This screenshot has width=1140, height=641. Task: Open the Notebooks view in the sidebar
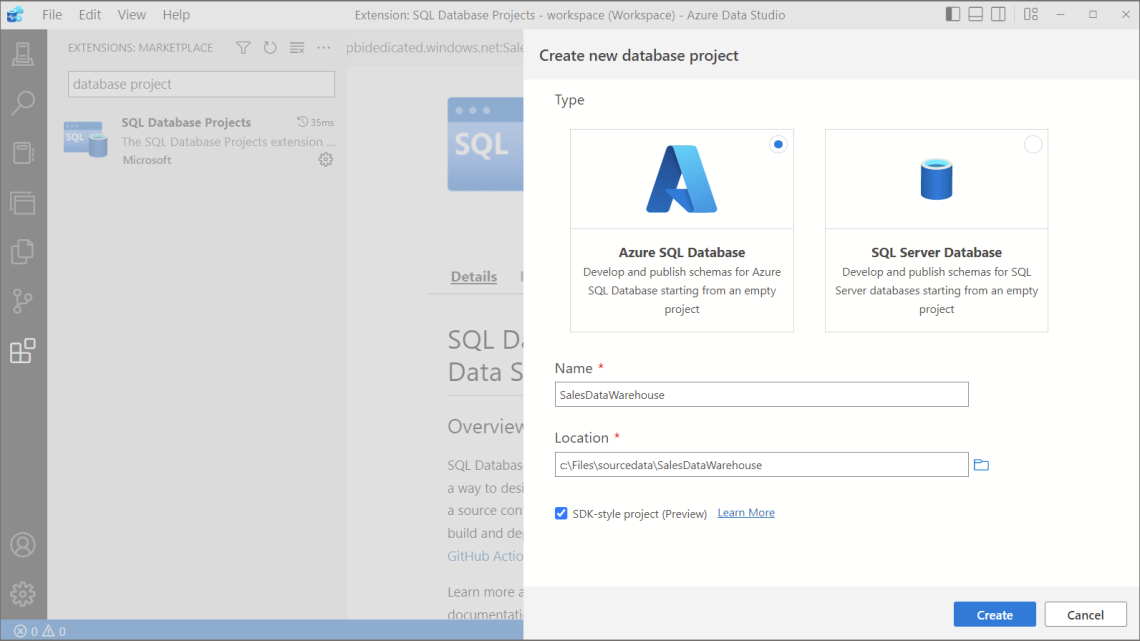pyautogui.click(x=23, y=152)
